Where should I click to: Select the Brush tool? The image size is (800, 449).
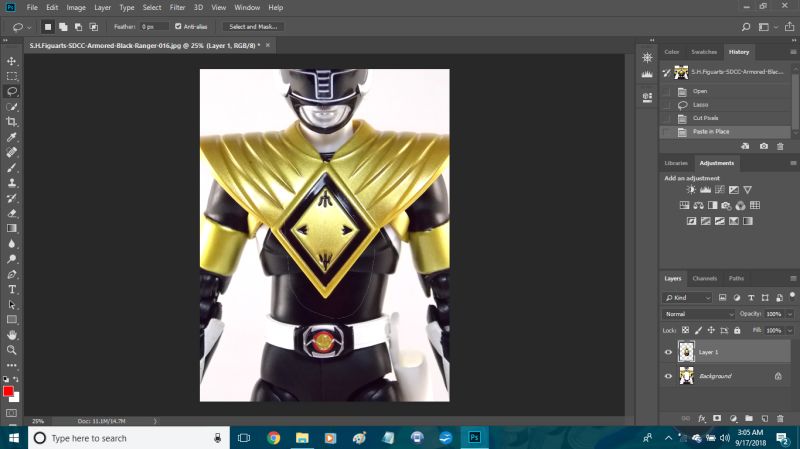pos(12,167)
